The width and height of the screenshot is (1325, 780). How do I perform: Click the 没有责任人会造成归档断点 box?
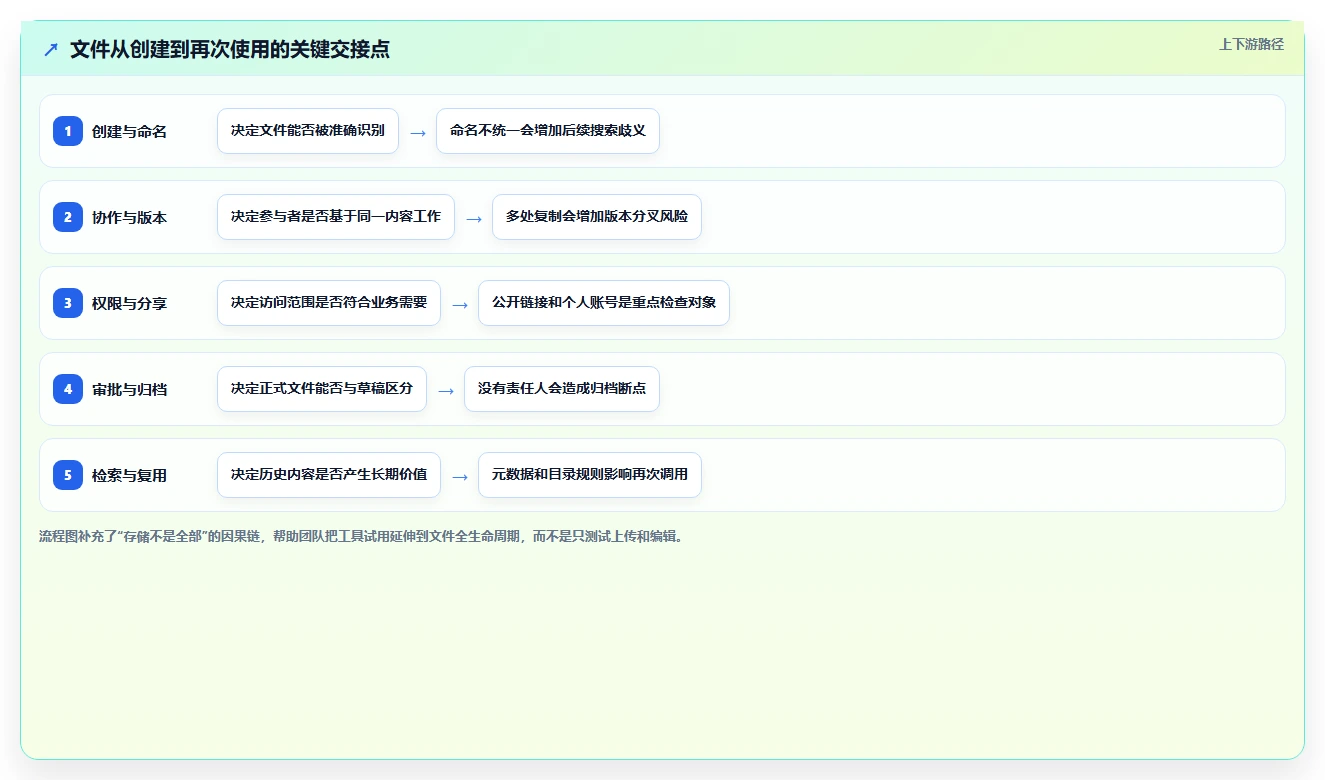click(562, 389)
